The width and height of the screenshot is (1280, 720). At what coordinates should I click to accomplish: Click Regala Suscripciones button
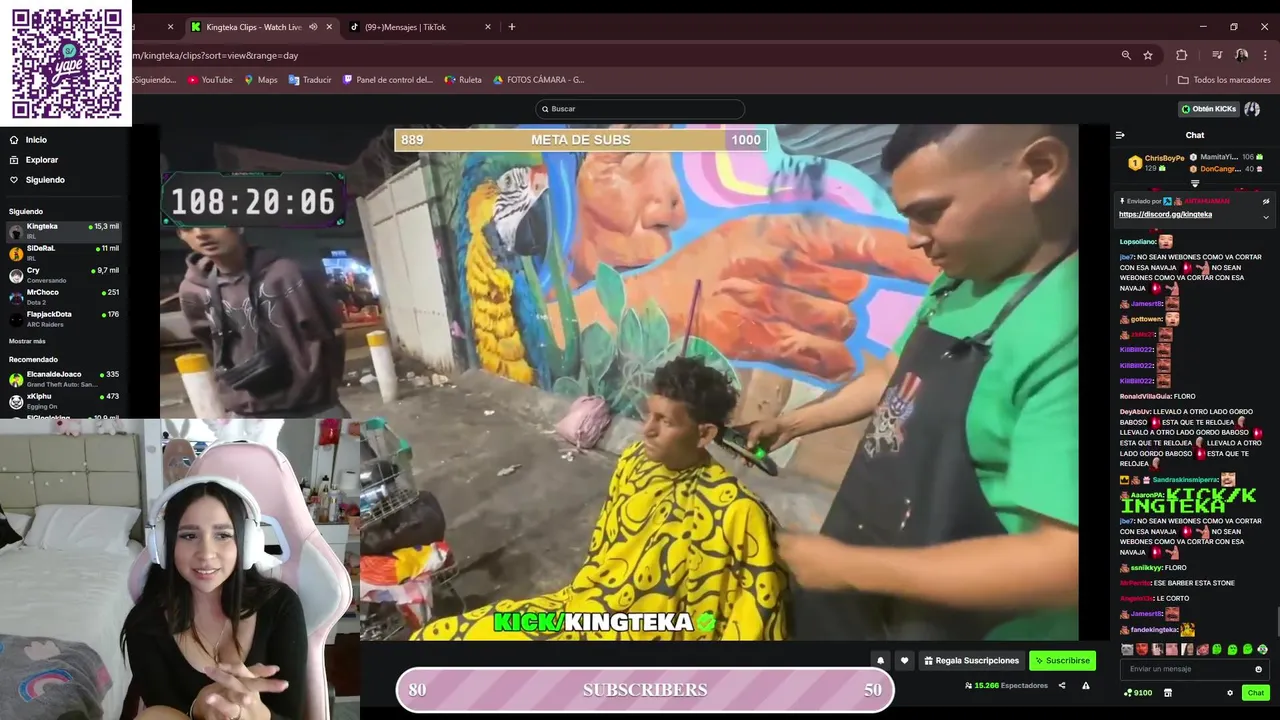coord(971,660)
